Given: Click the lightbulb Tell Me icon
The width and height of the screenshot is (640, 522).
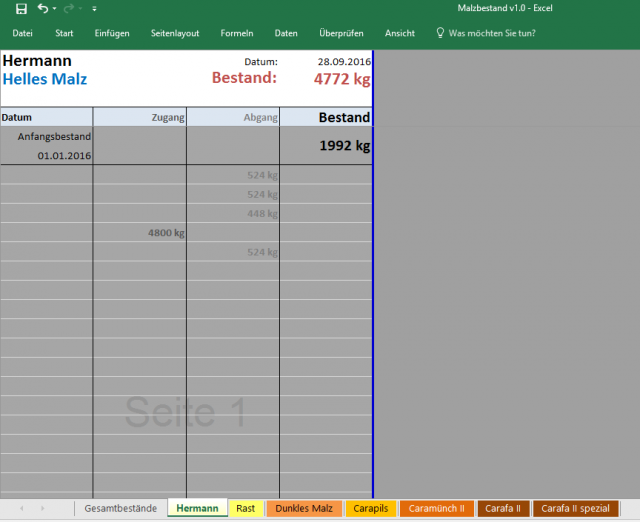Looking at the screenshot, I should (440, 33).
